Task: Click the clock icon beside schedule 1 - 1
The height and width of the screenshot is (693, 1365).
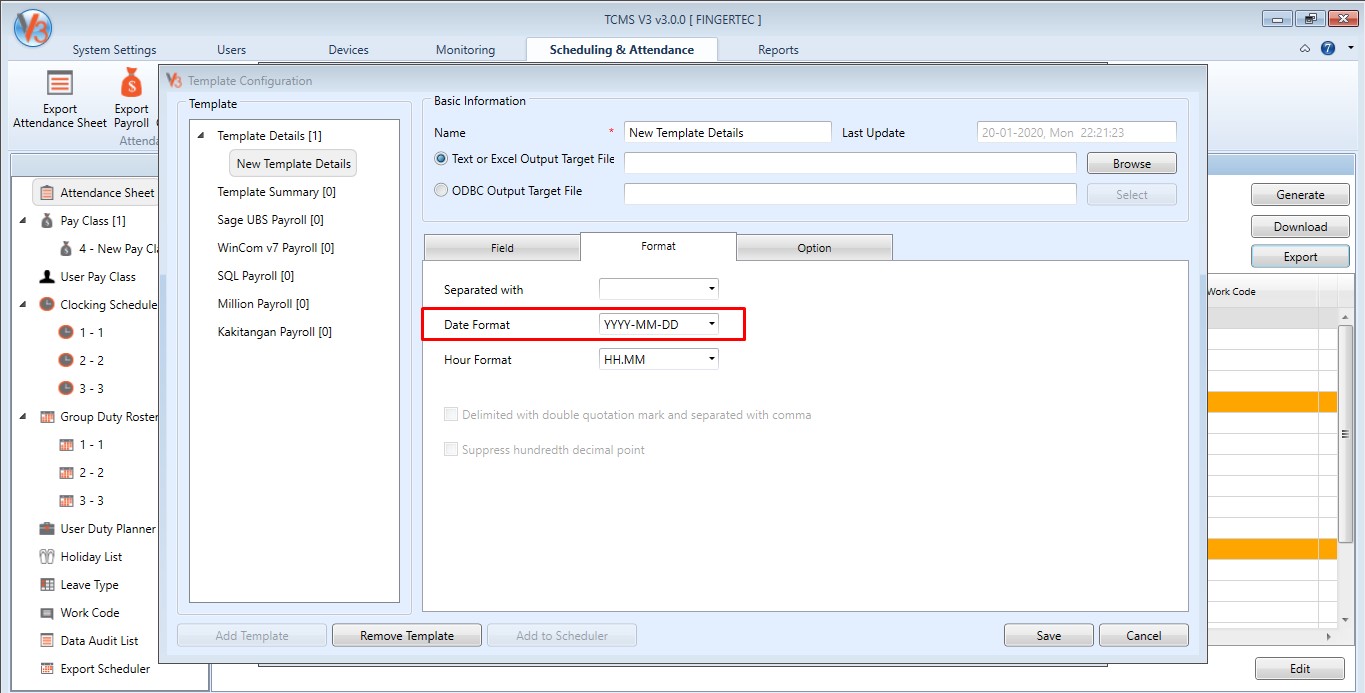Action: coord(66,332)
